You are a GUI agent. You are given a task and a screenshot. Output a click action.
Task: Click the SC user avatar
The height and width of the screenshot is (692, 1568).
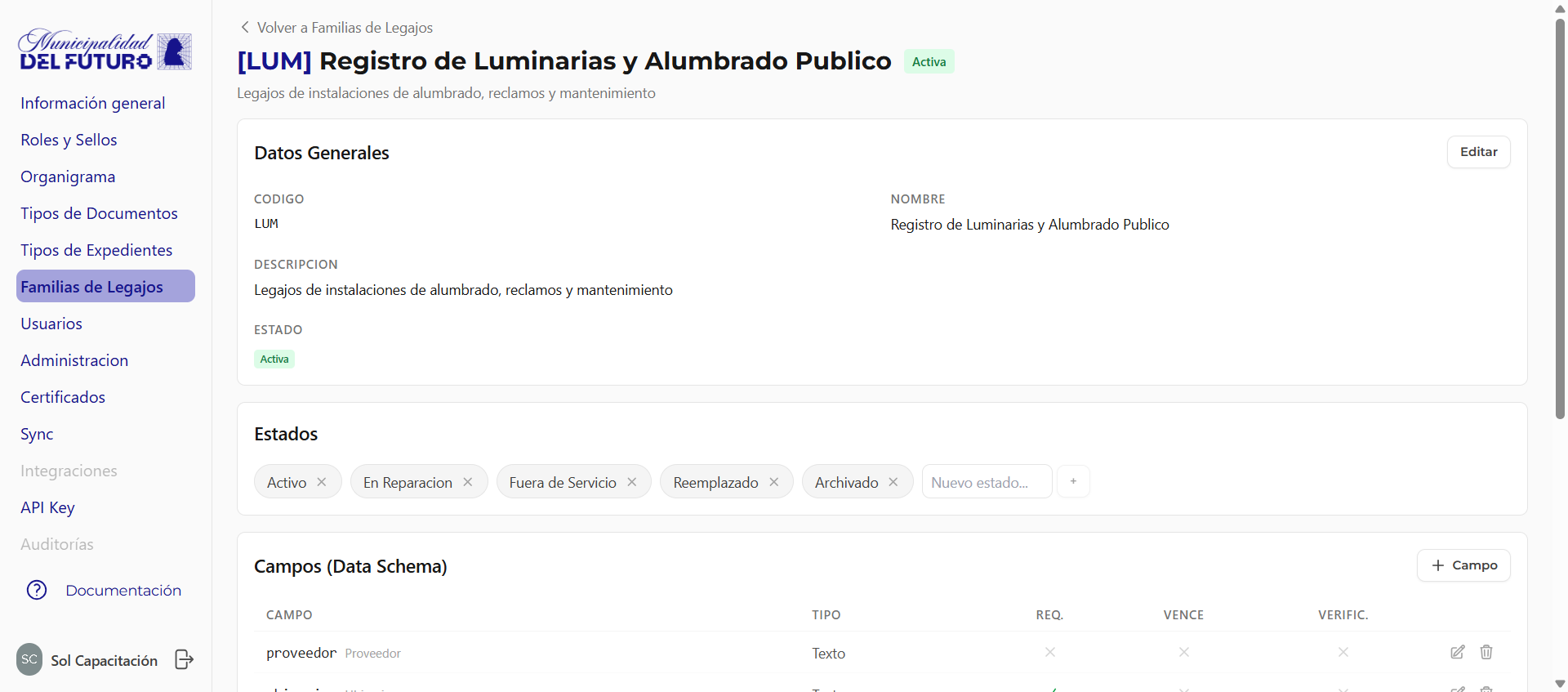29,659
